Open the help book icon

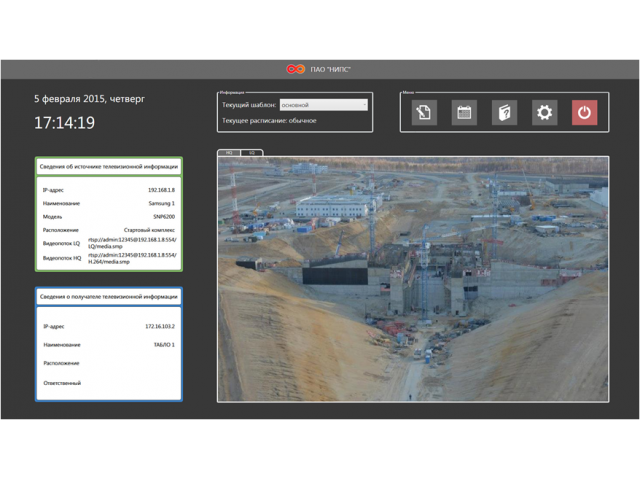coord(504,113)
